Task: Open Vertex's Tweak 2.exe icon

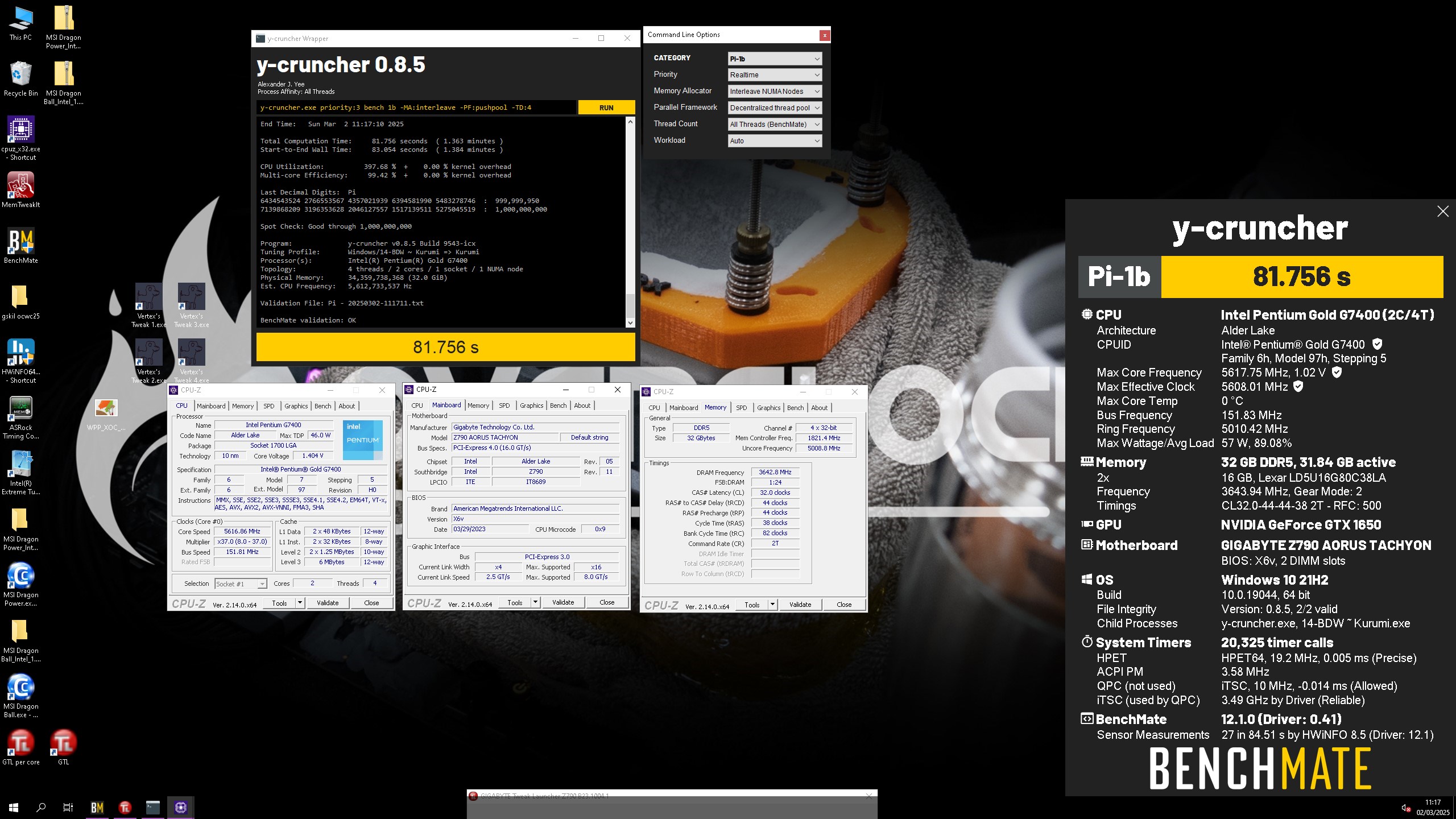Action: coord(148,361)
